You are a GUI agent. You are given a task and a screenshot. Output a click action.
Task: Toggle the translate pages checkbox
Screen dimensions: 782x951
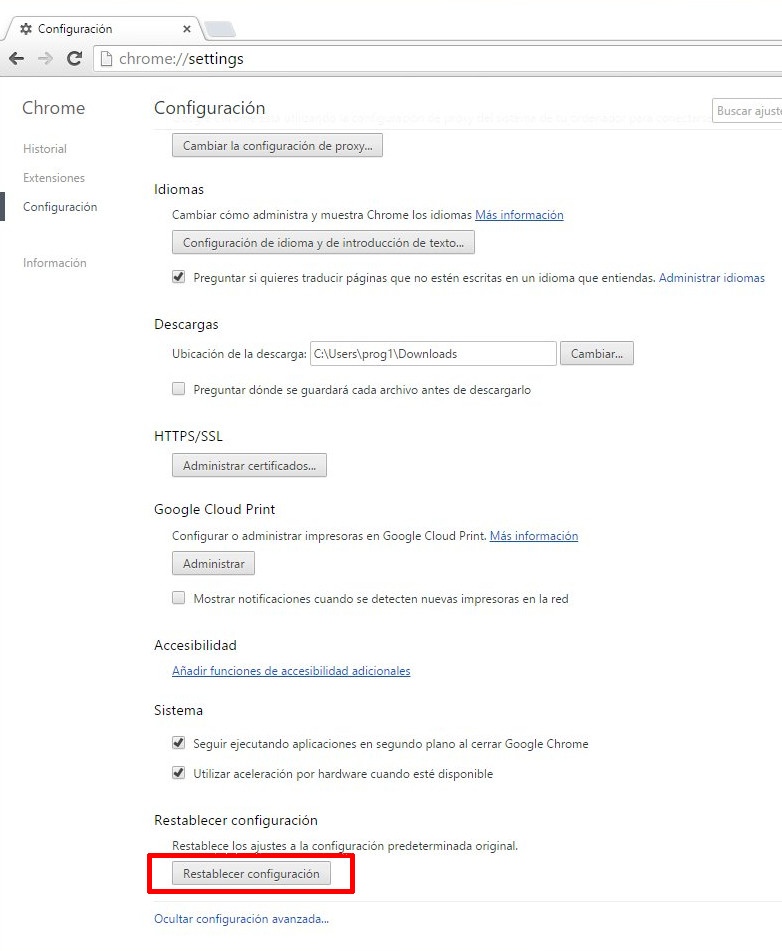coord(178,277)
